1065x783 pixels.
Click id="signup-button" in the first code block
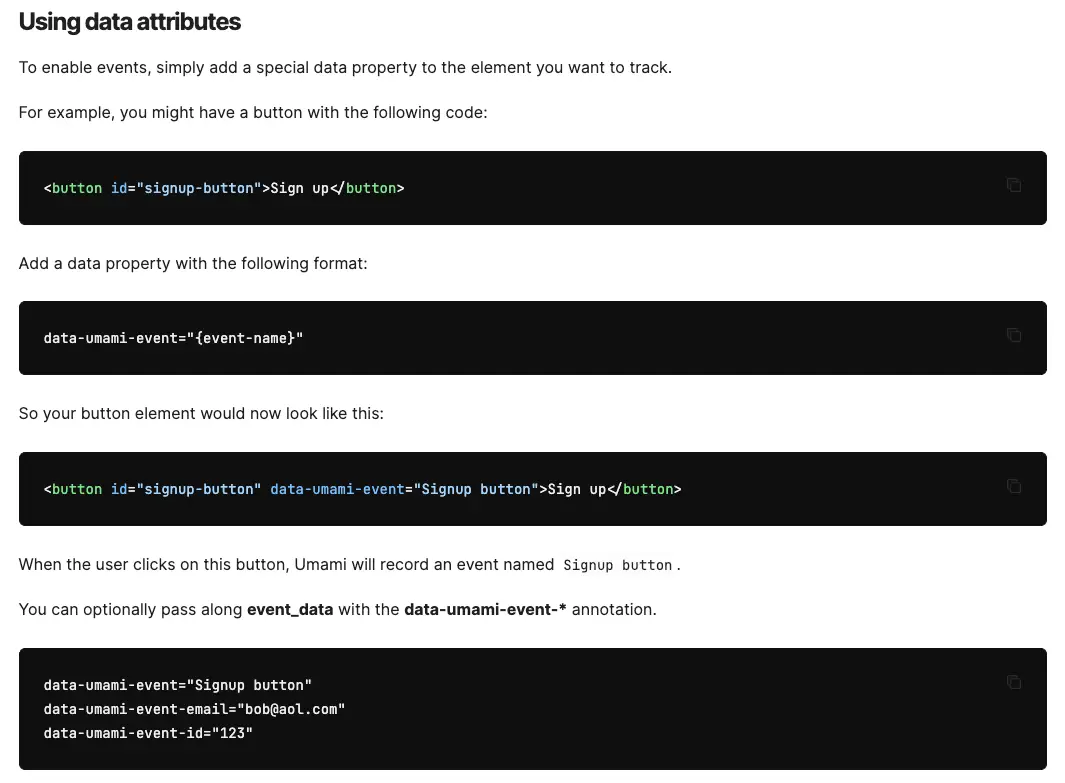(186, 188)
